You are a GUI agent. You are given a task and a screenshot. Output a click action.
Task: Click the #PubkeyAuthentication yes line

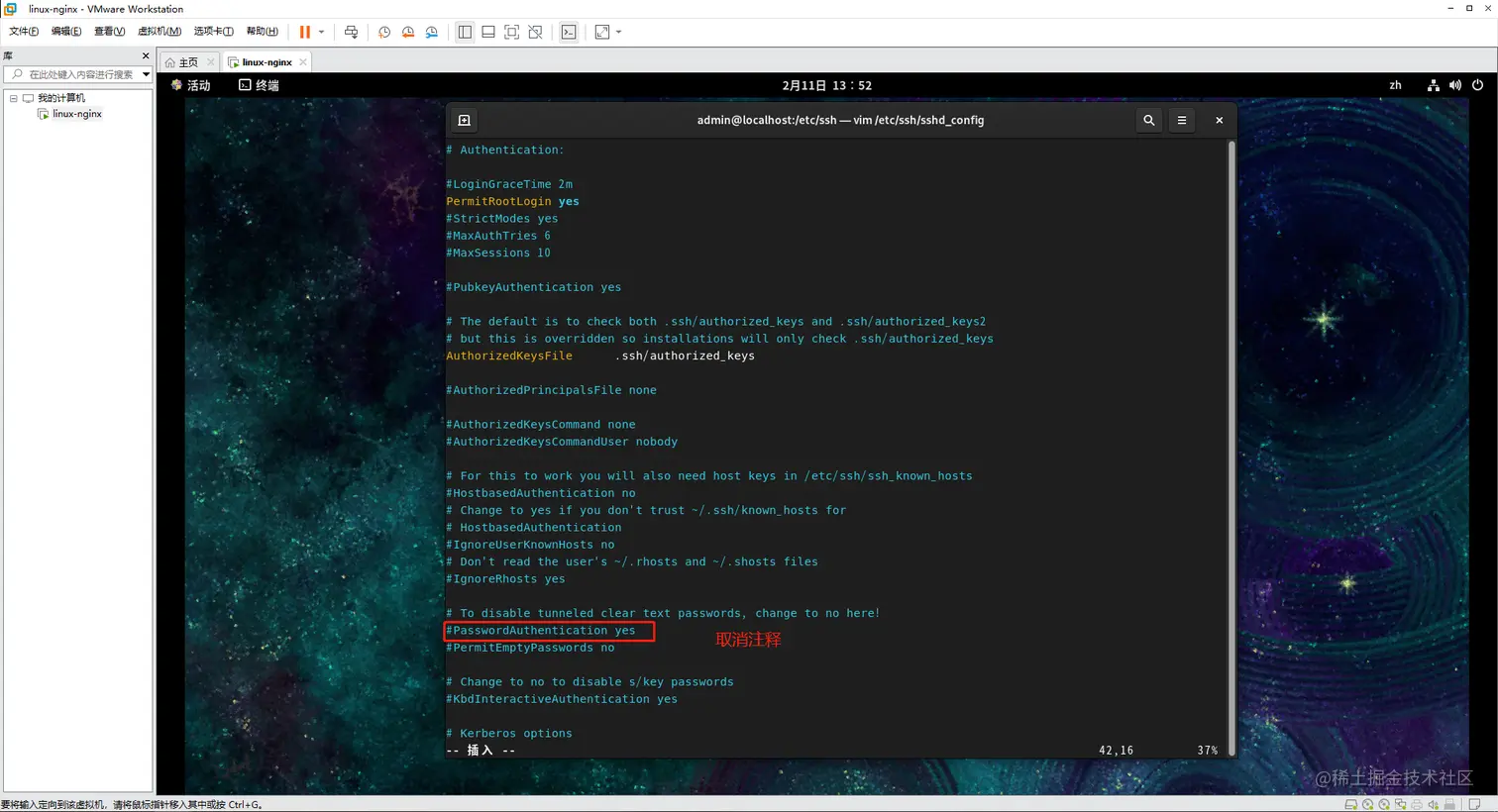tap(533, 287)
